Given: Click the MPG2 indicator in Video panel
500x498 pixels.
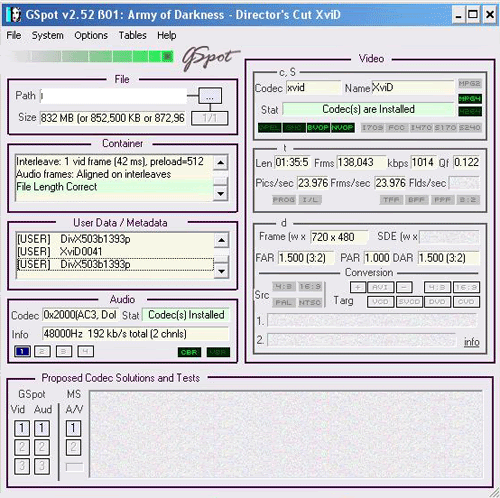Looking at the screenshot, I should (469, 84).
